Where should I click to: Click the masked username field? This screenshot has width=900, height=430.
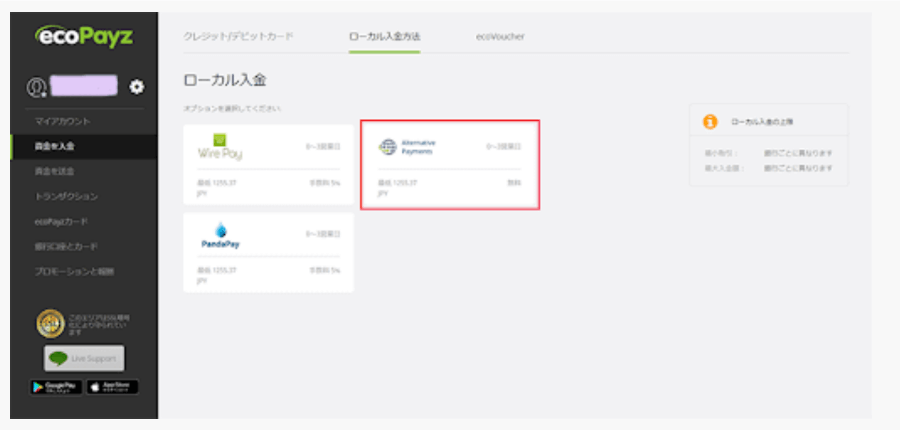tap(84, 86)
